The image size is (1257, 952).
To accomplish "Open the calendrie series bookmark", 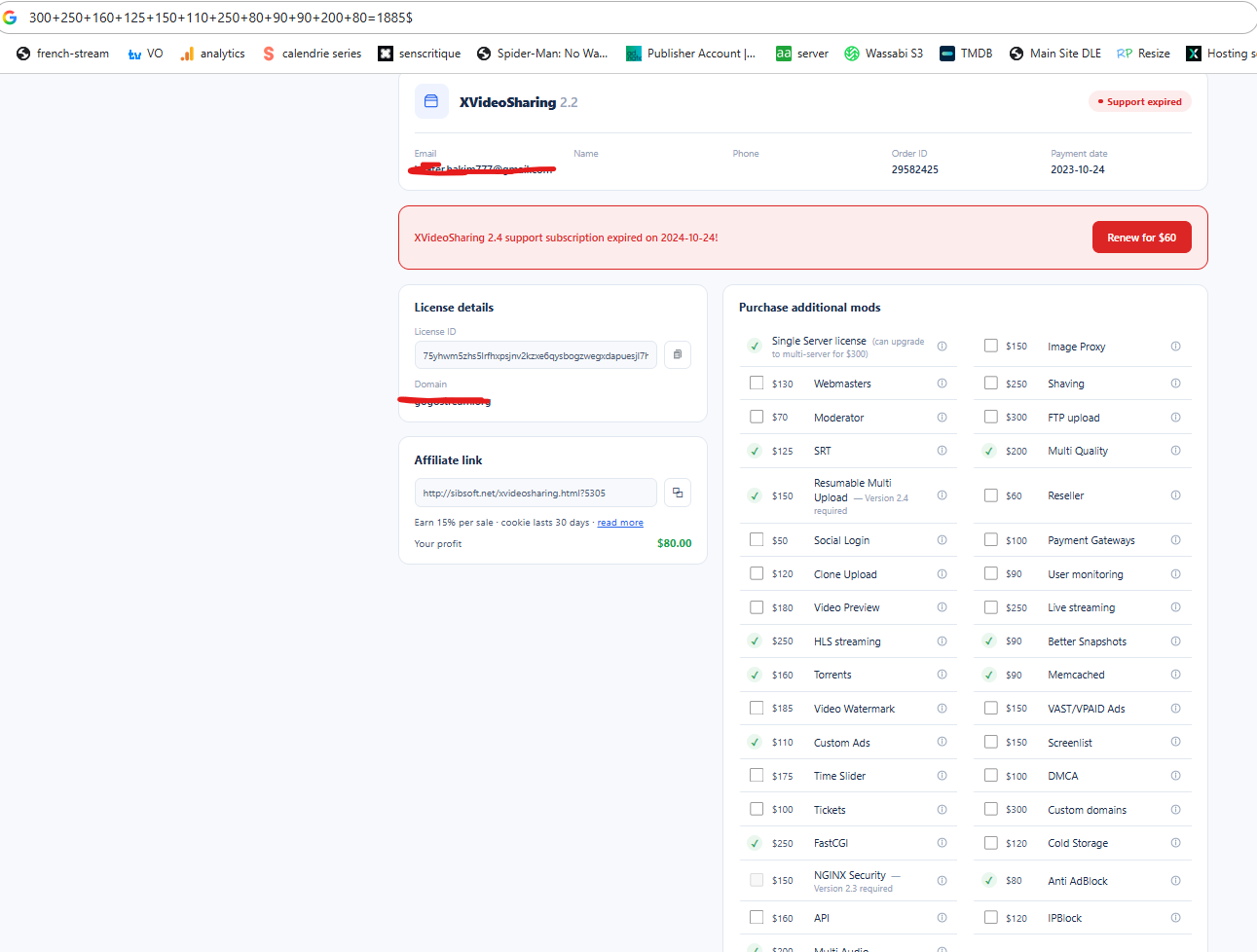I will [x=312, y=54].
